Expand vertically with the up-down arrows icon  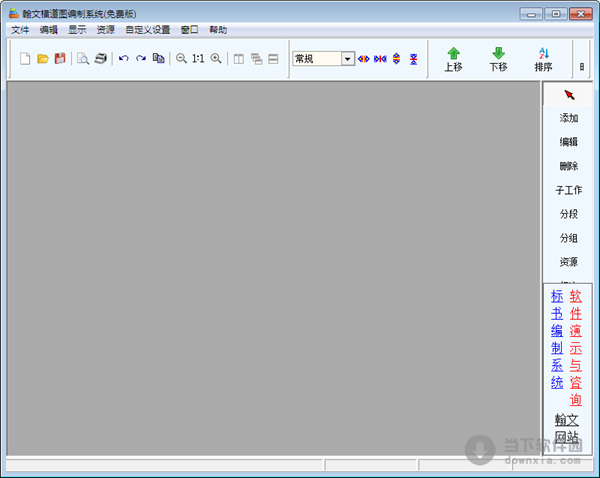396,59
